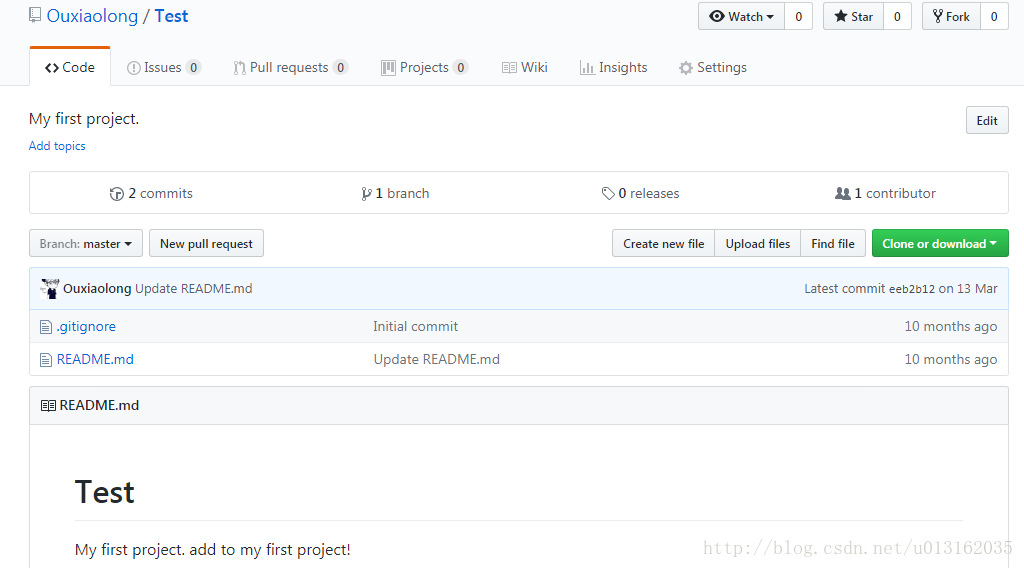Click the Find file button

[x=833, y=244]
